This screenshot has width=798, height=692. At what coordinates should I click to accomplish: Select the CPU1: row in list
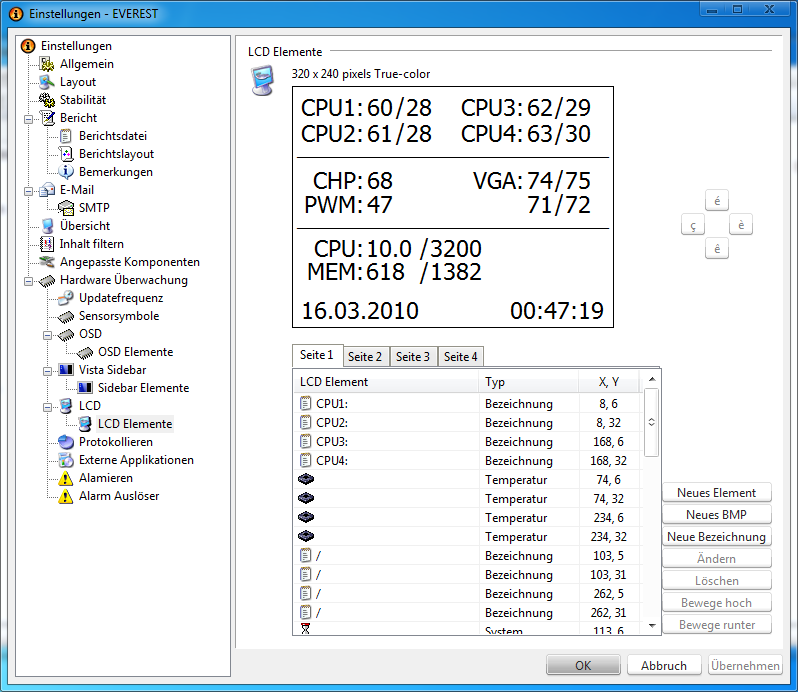pyautogui.click(x=468, y=403)
